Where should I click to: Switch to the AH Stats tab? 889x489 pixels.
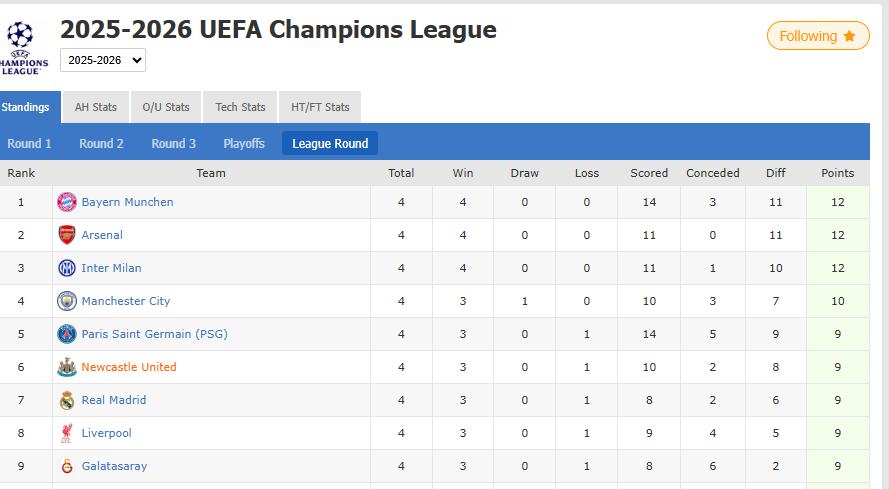[96, 107]
